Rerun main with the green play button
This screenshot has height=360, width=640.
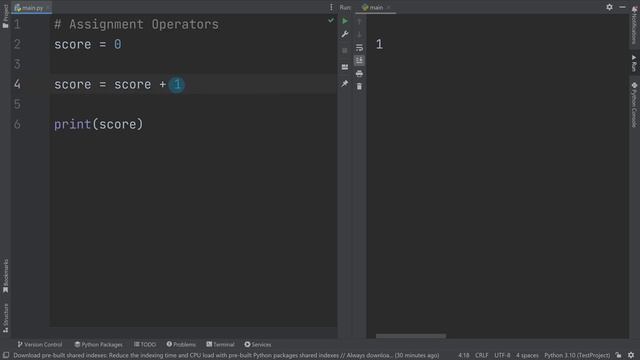pos(345,21)
